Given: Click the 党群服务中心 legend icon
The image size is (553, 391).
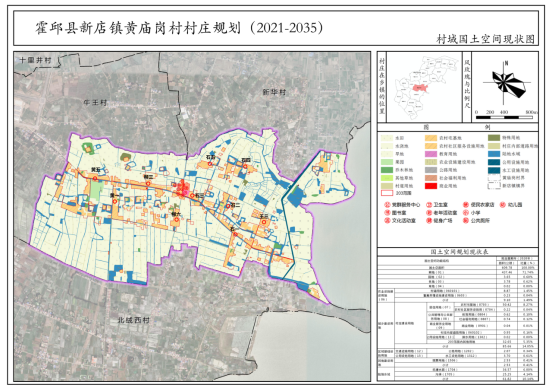Looking at the screenshot, I should click(387, 204).
